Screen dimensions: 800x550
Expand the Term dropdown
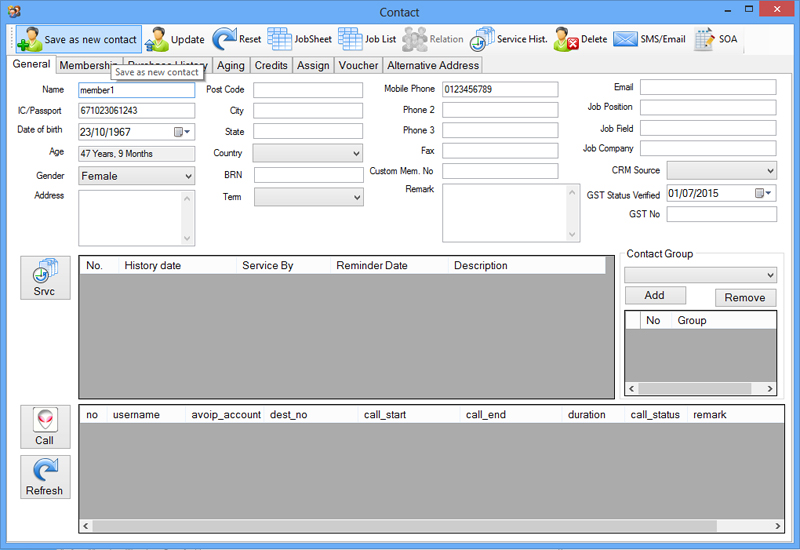pyautogui.click(x=357, y=197)
